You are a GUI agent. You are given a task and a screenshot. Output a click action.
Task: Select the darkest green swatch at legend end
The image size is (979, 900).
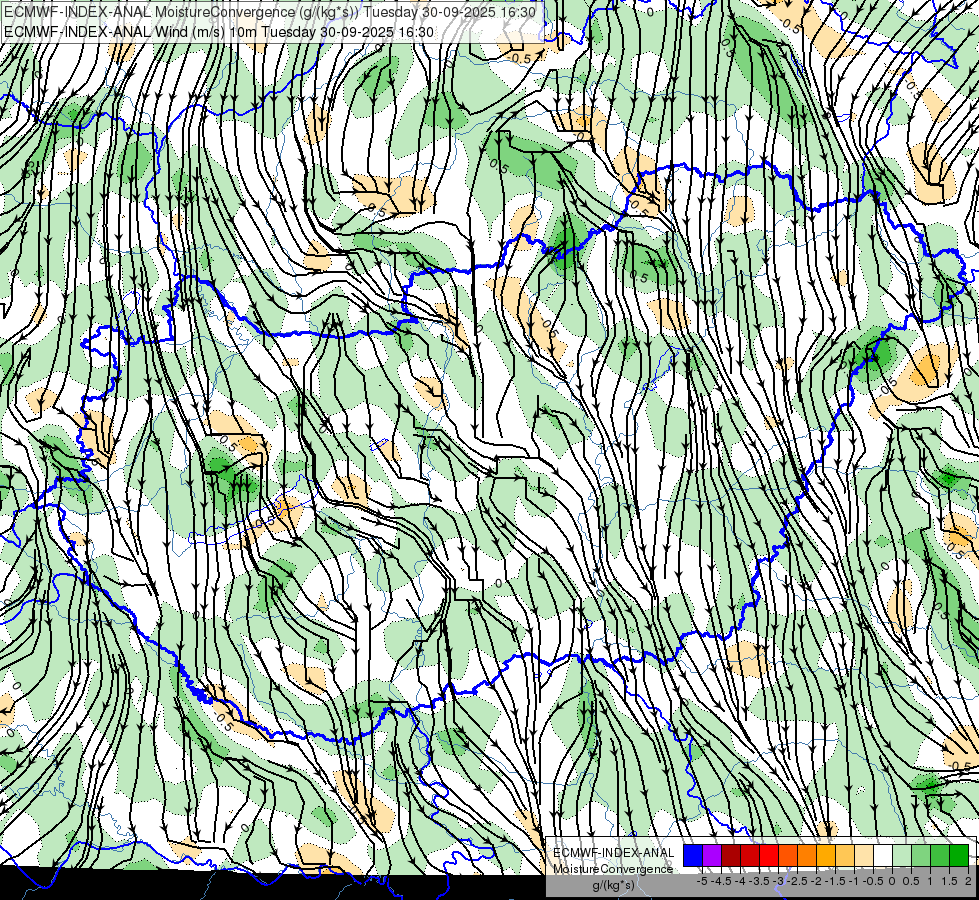pos(958,856)
